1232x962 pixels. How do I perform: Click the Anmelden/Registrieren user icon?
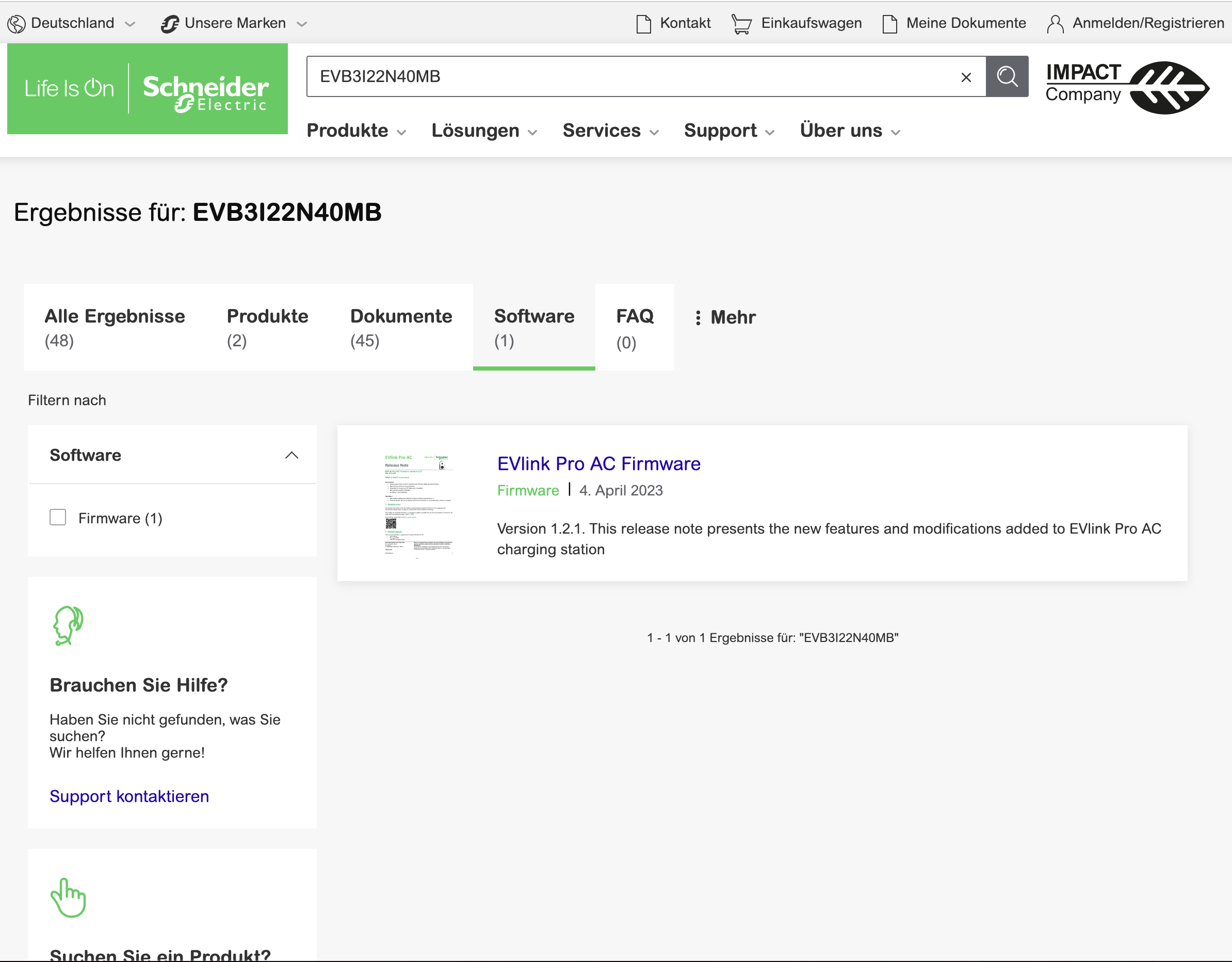coord(1055,24)
